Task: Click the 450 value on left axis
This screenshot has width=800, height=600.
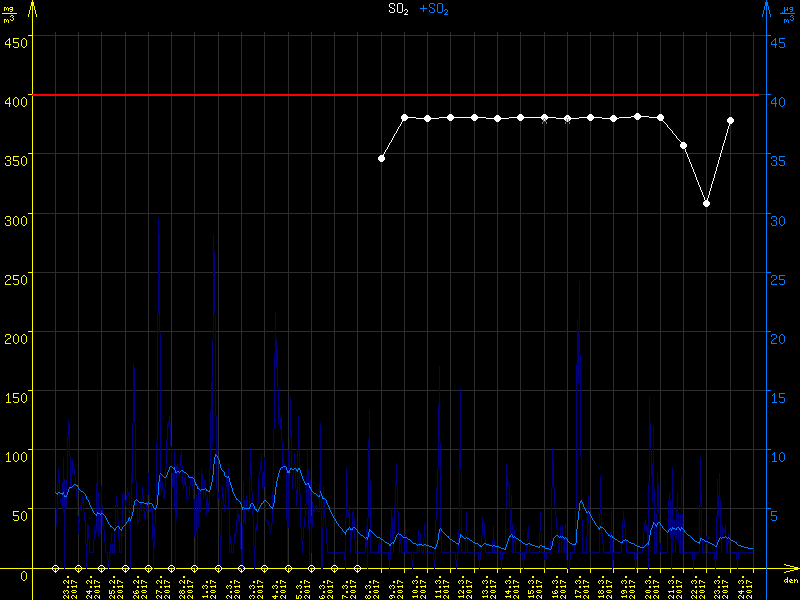Action: (x=15, y=42)
